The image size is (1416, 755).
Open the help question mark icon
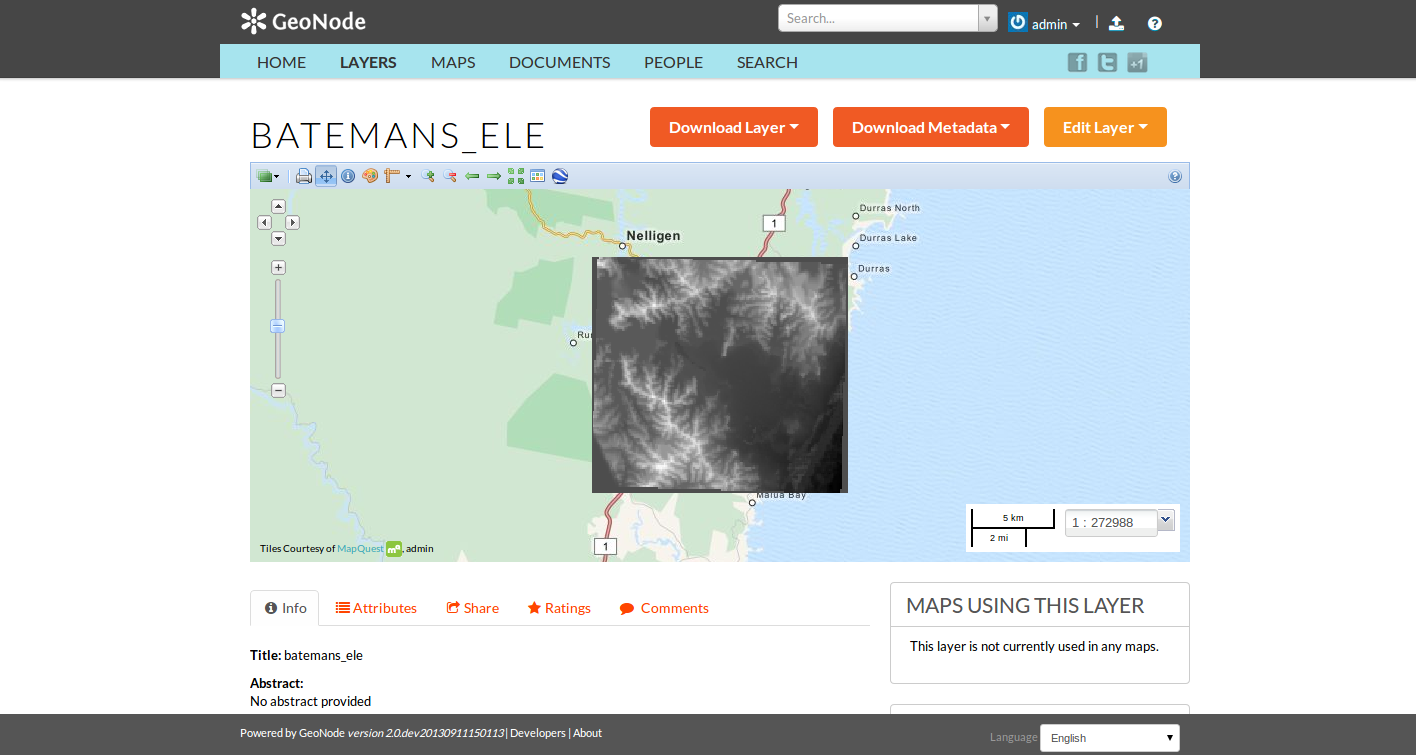1155,23
